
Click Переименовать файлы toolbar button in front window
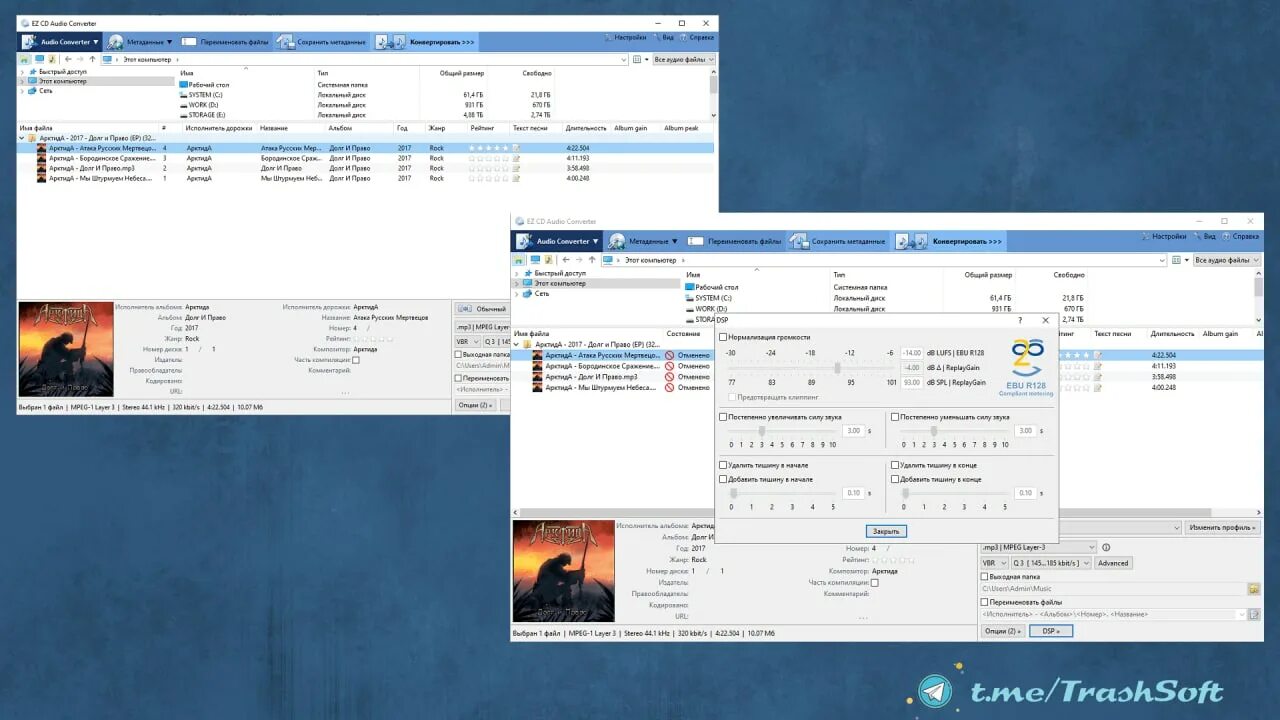click(736, 241)
